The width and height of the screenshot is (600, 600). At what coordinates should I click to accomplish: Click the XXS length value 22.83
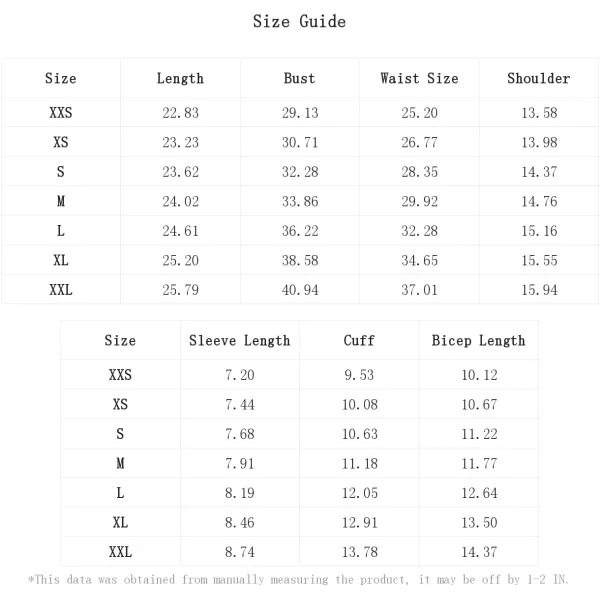[x=180, y=113]
